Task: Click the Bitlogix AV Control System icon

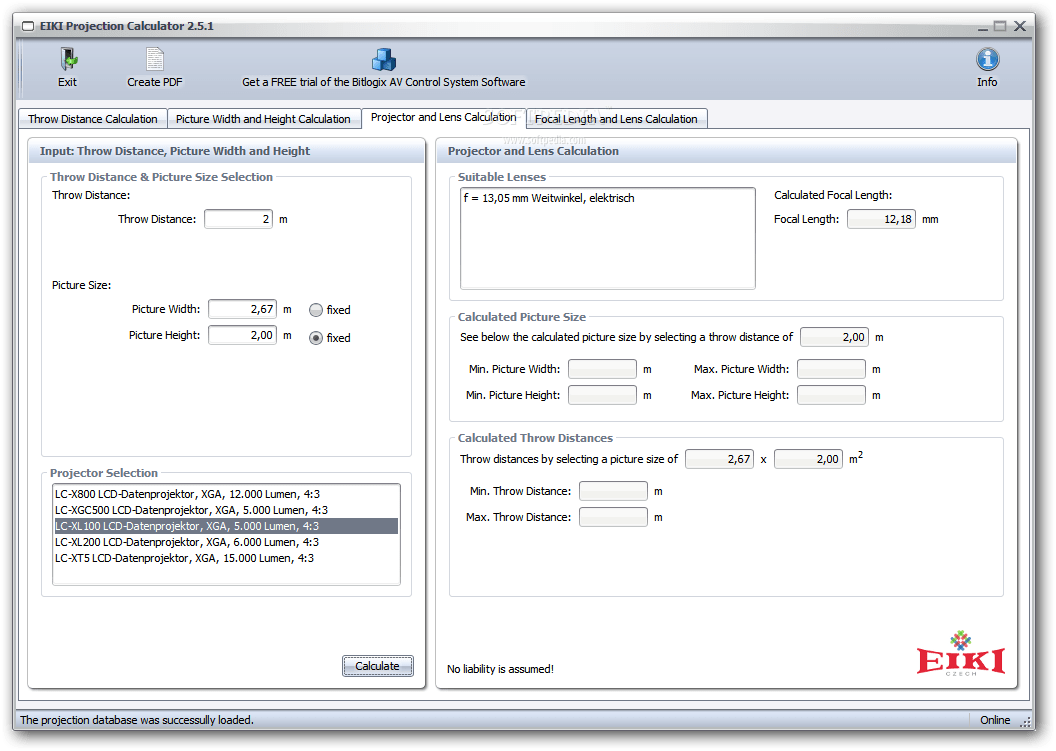Action: tap(384, 57)
